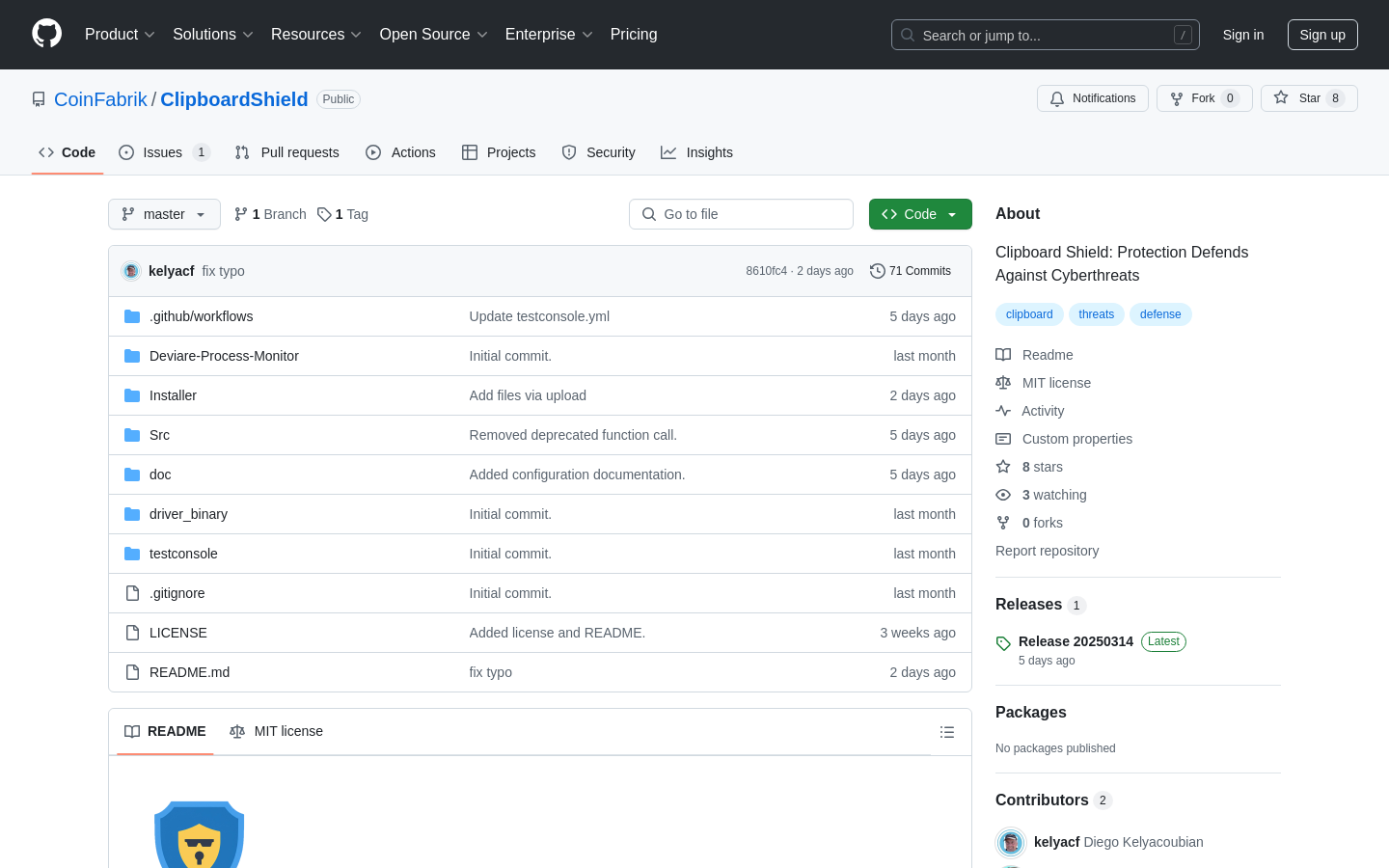Viewport: 1389px width, 868px height.
Task: Open the 1 Tag link
Action: [342, 214]
